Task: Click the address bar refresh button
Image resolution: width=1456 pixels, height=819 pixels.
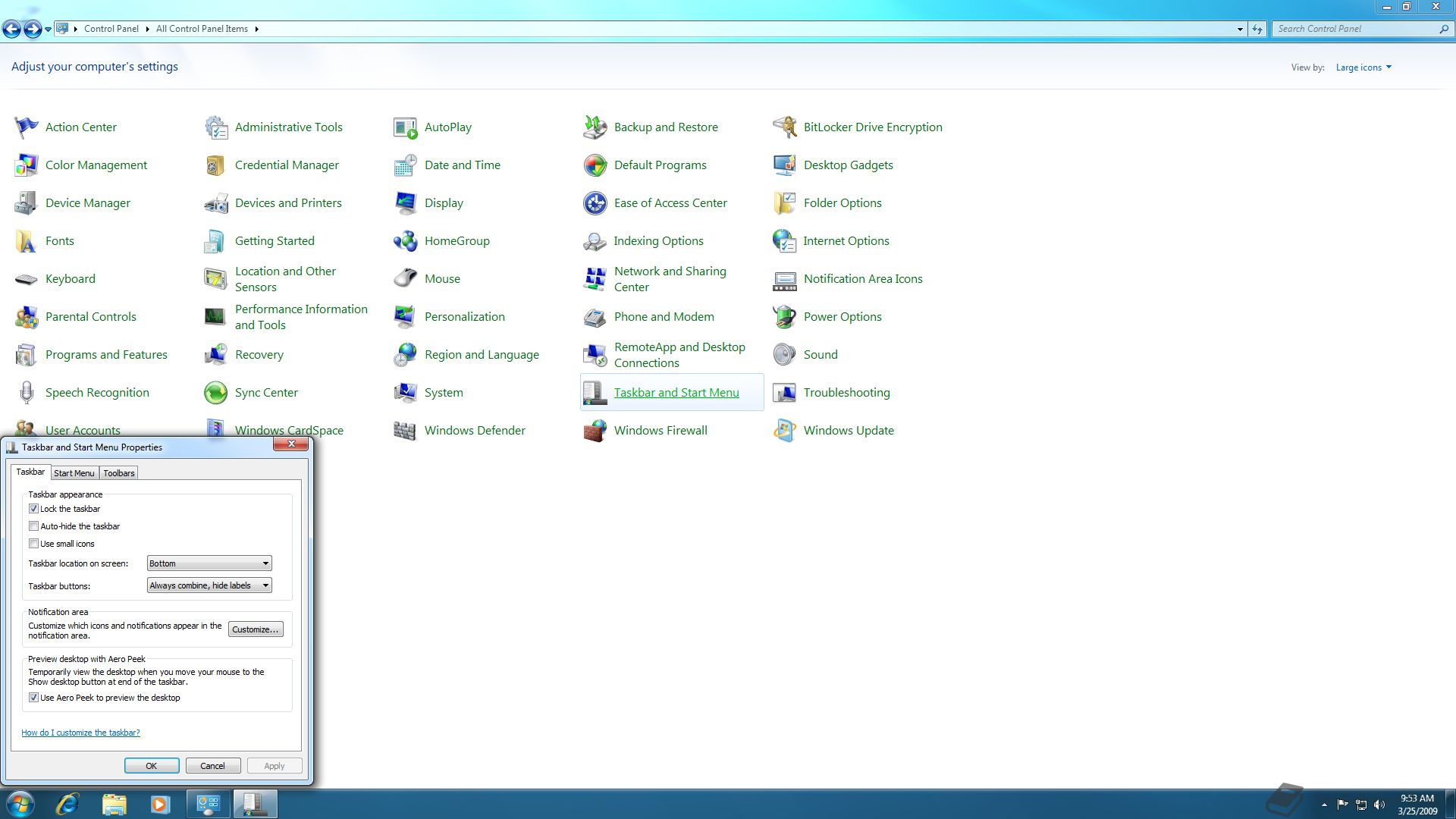Action: tap(1257, 29)
